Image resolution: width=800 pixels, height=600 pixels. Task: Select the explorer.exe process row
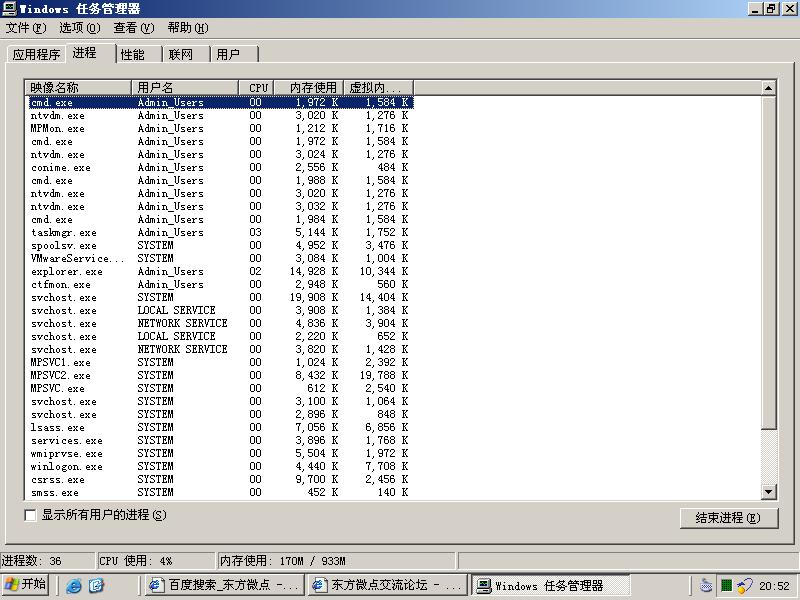tap(67, 271)
